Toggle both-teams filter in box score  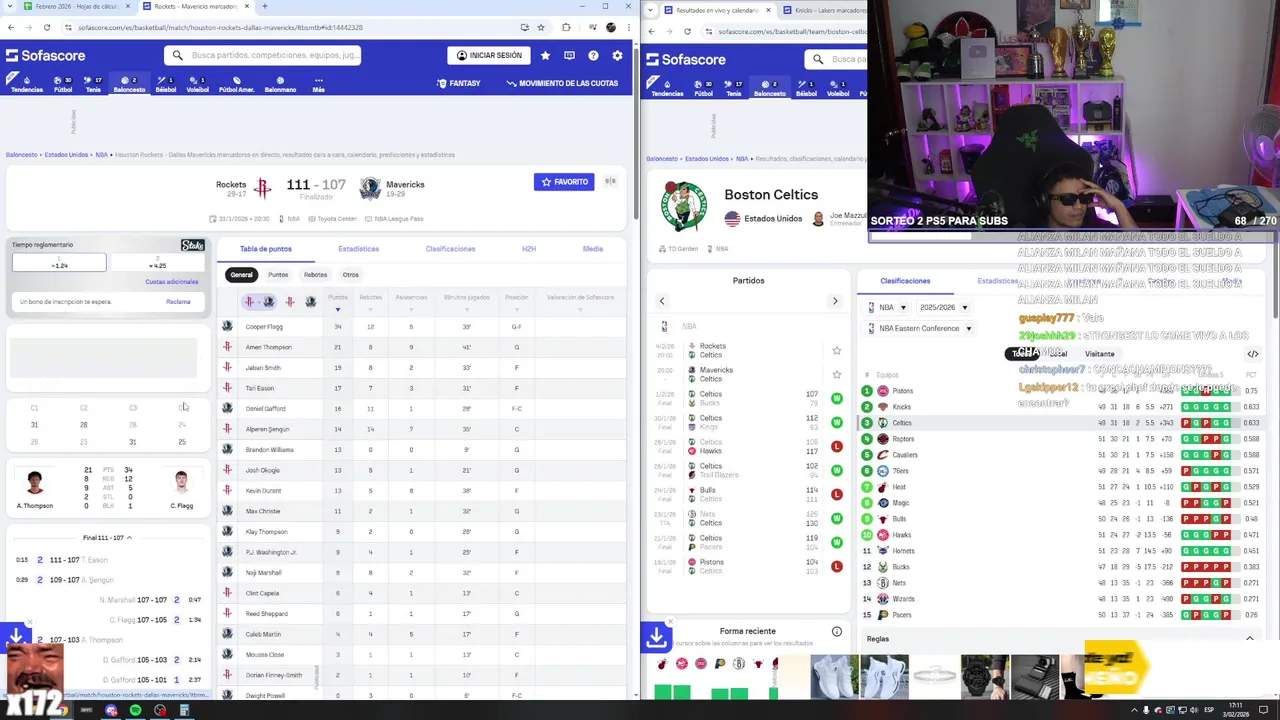pos(258,301)
